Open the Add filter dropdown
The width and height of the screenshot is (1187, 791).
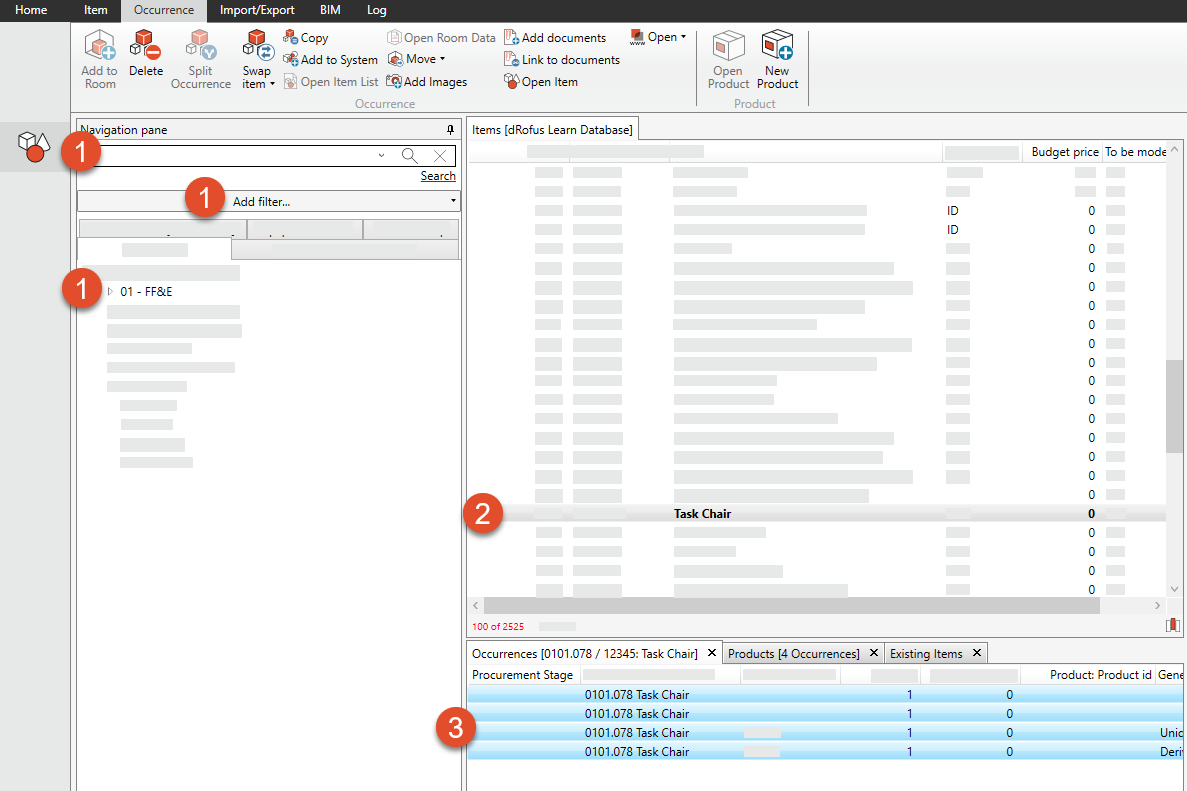click(x=453, y=202)
